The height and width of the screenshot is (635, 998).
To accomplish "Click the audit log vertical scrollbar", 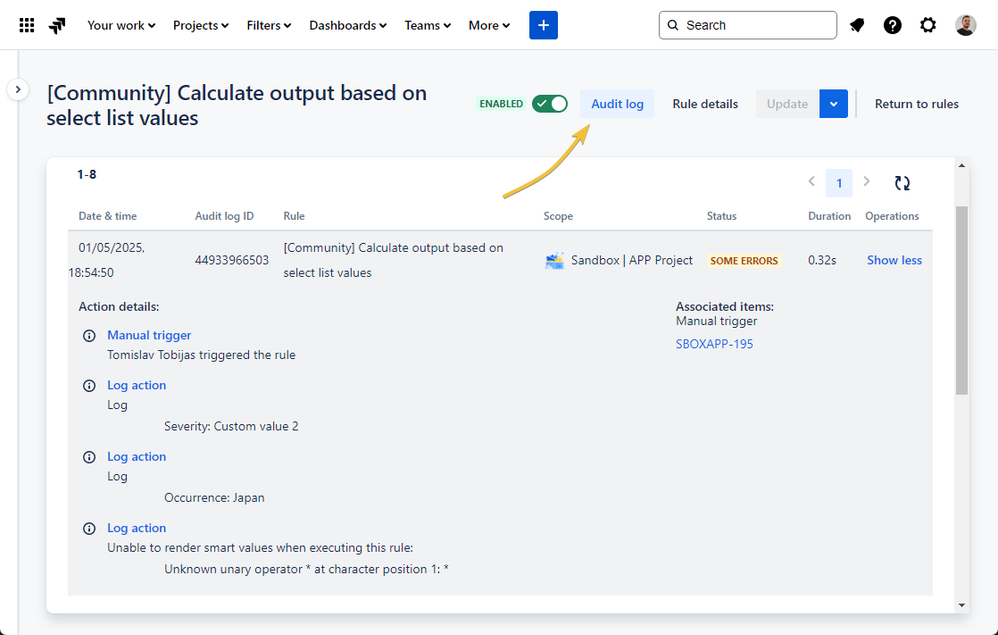I will [962, 300].
